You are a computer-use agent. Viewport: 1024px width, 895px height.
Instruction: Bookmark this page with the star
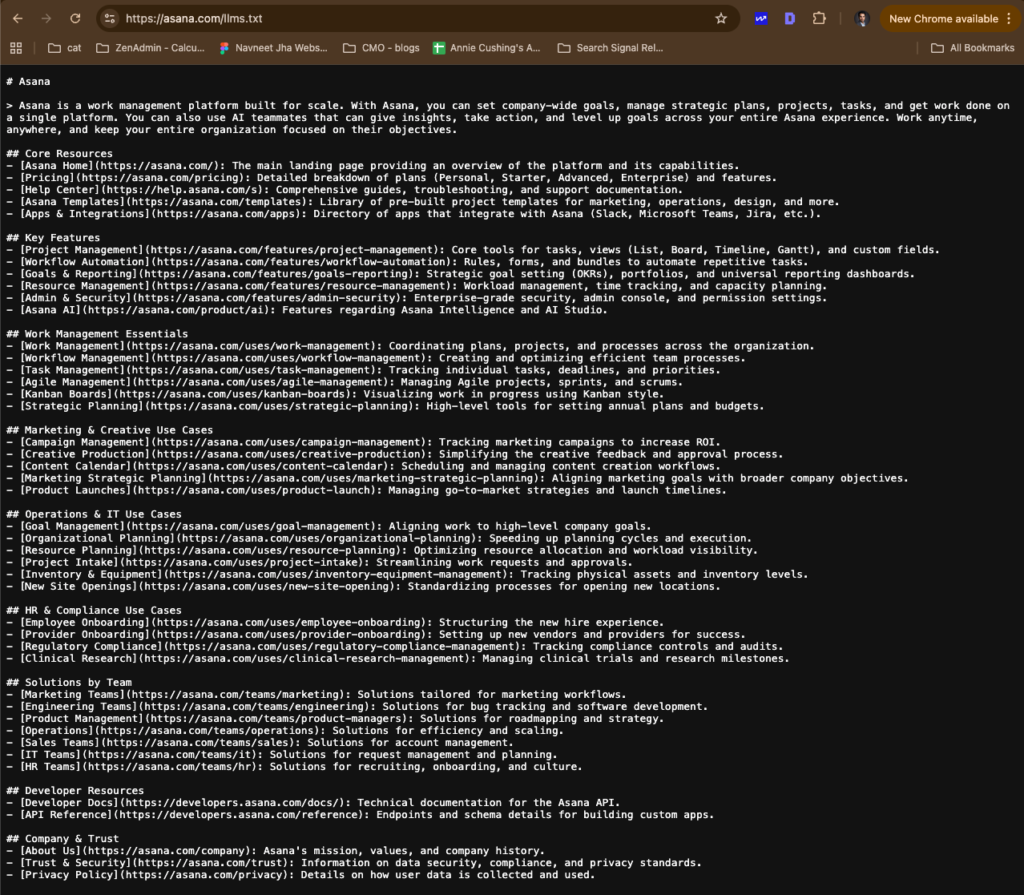point(721,18)
